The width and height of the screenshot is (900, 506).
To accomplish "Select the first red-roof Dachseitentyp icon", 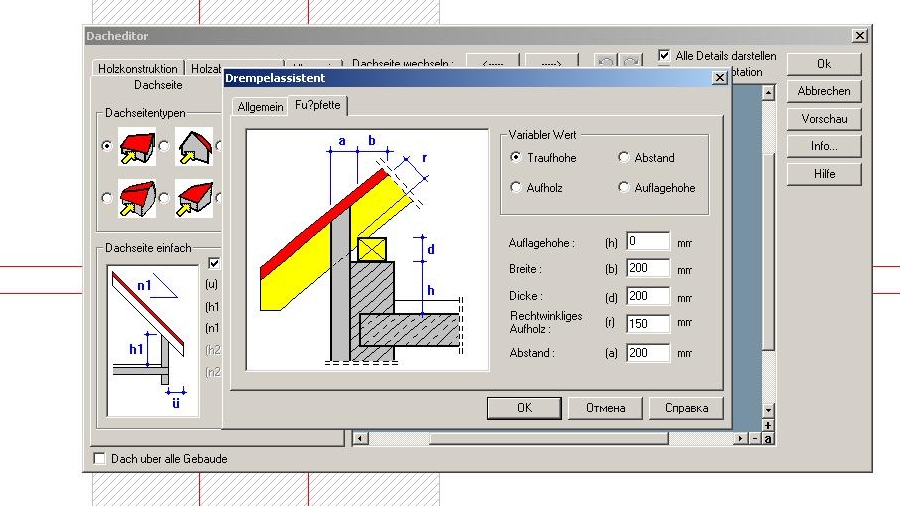I will [x=137, y=146].
